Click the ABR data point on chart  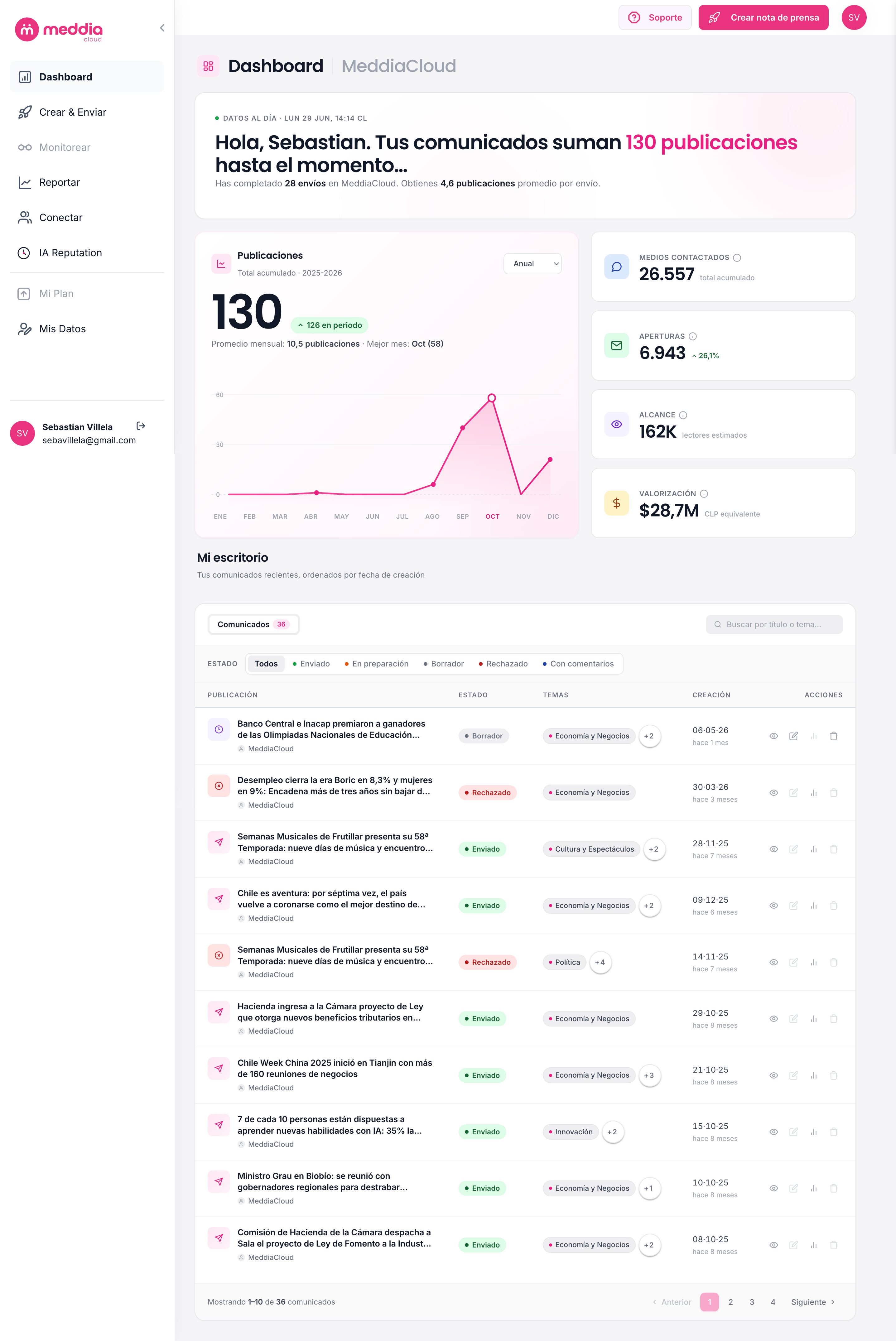[x=316, y=493]
